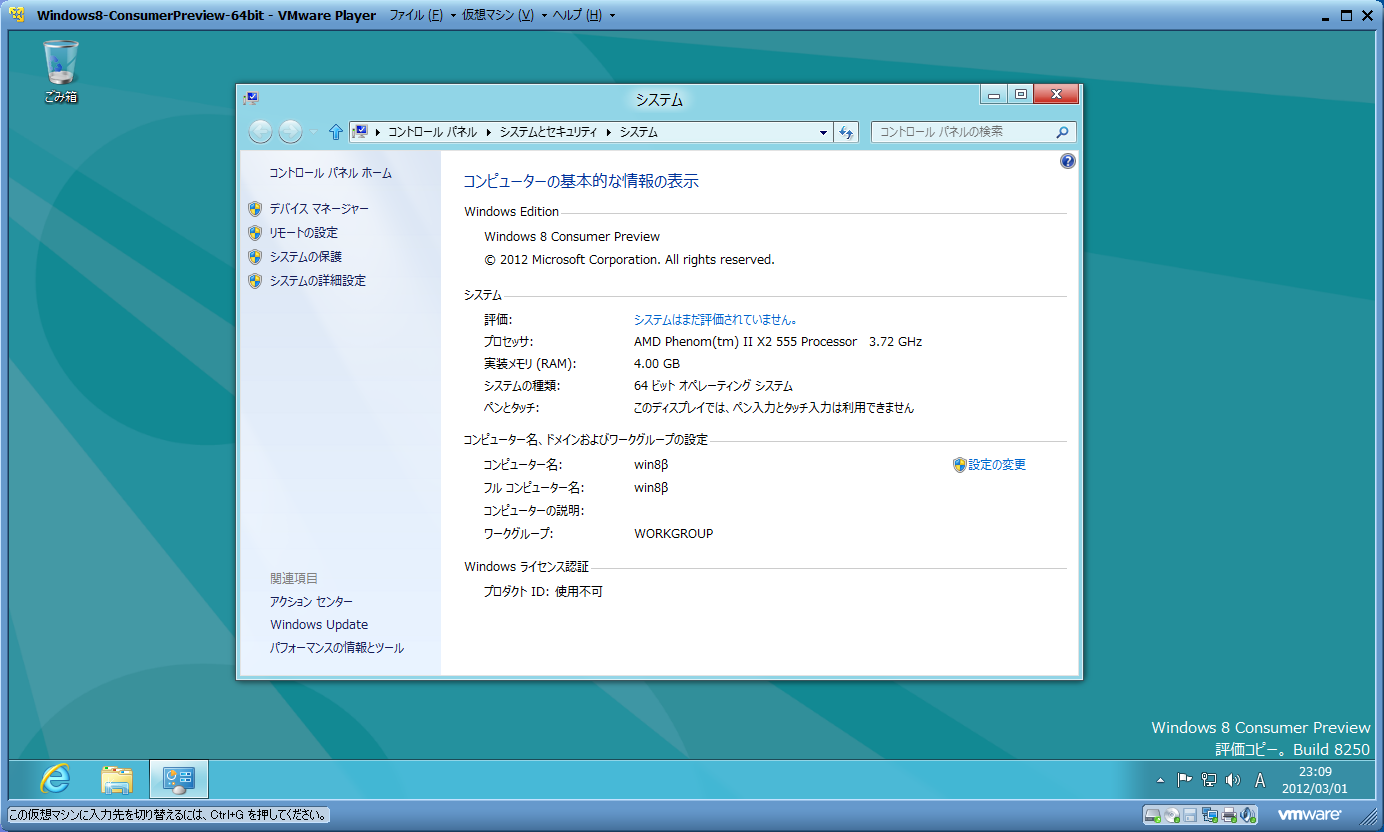Open デバイス マネージャー link
Viewport: 1384px width, 832px height.
coord(319,208)
